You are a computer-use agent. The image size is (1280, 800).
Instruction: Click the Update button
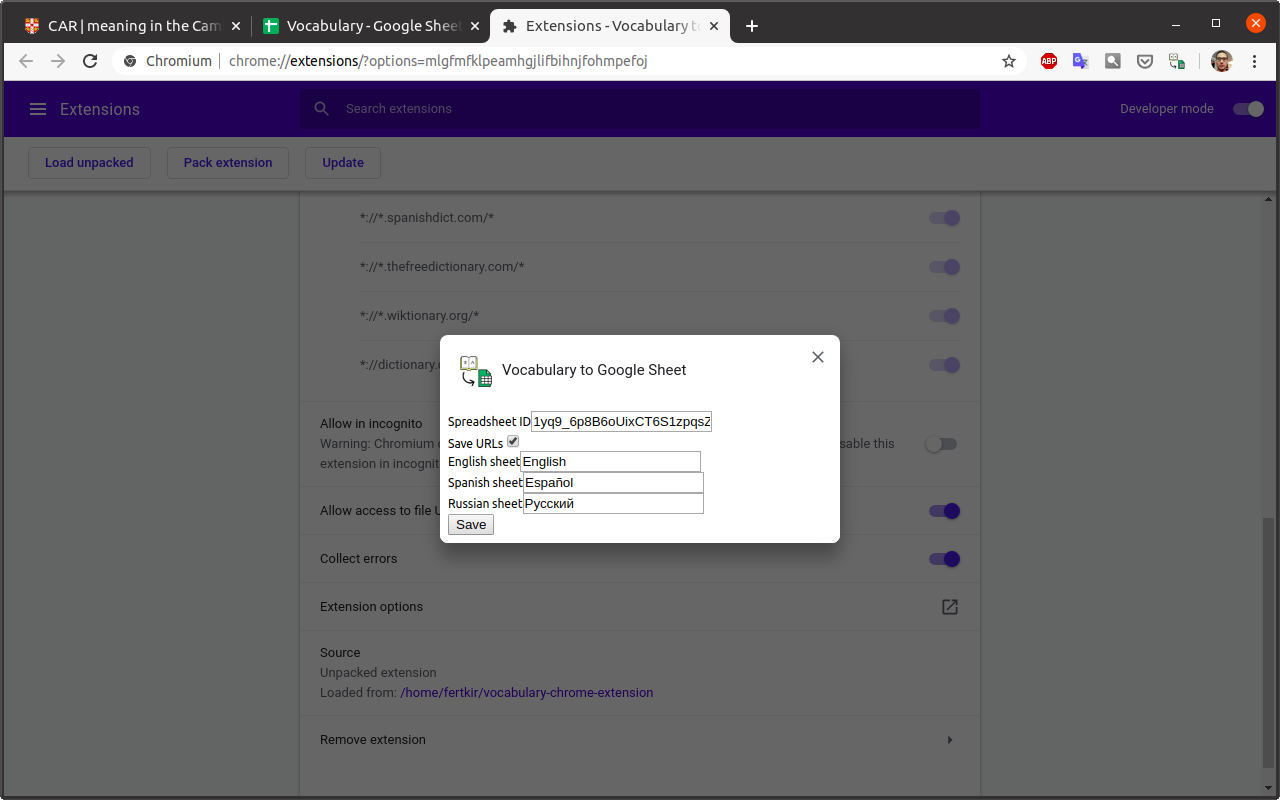(343, 163)
